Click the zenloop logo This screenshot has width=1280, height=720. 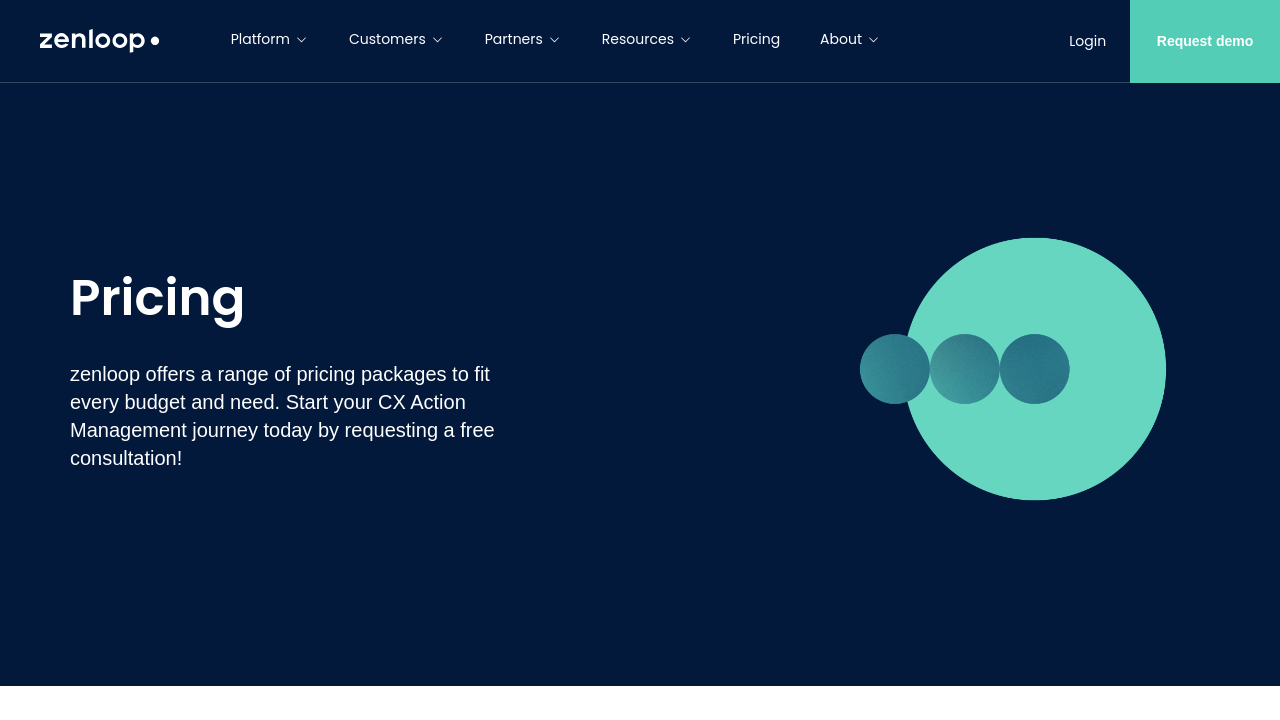coord(99,40)
